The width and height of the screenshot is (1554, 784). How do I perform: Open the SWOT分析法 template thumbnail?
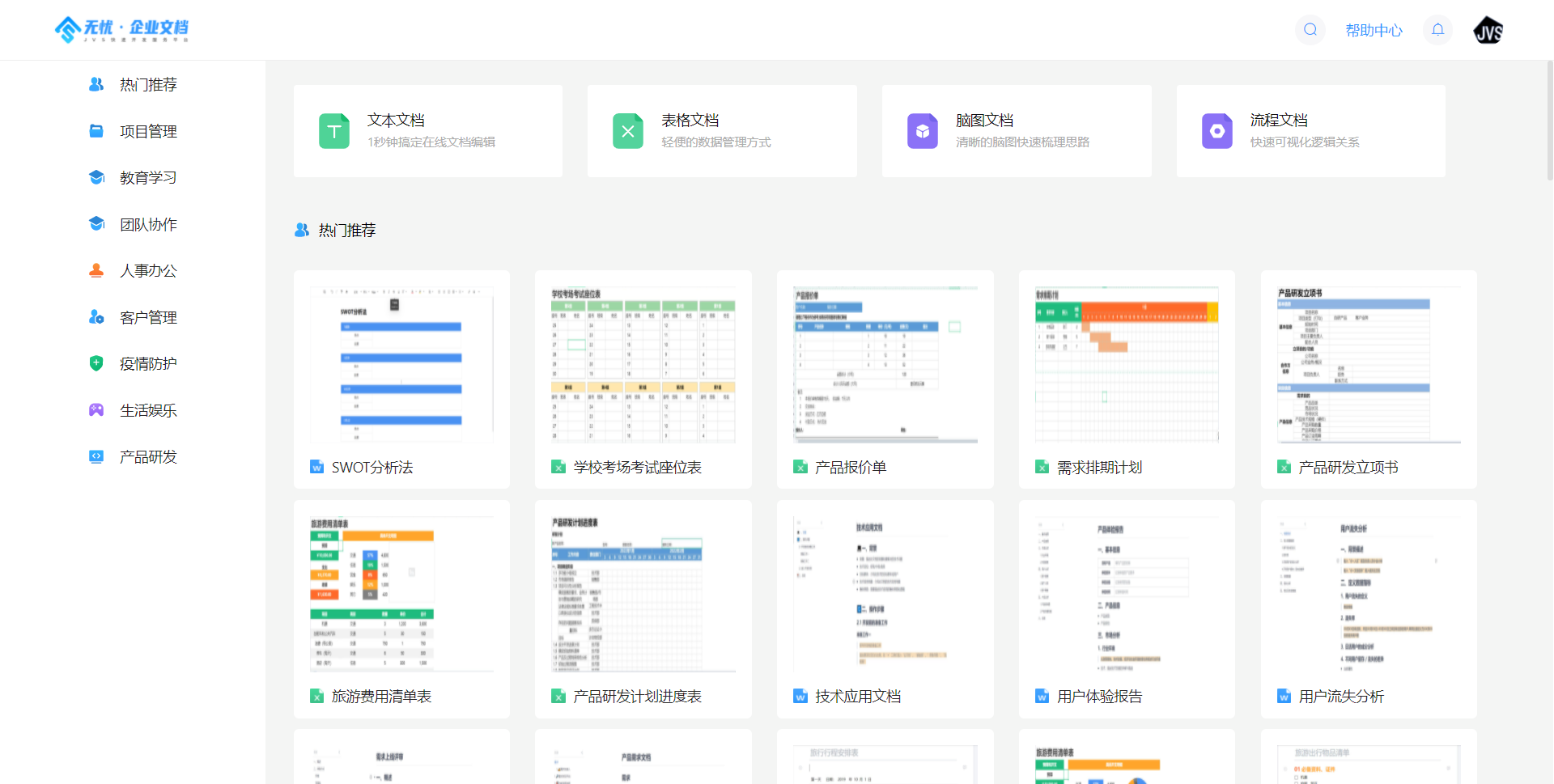401,364
